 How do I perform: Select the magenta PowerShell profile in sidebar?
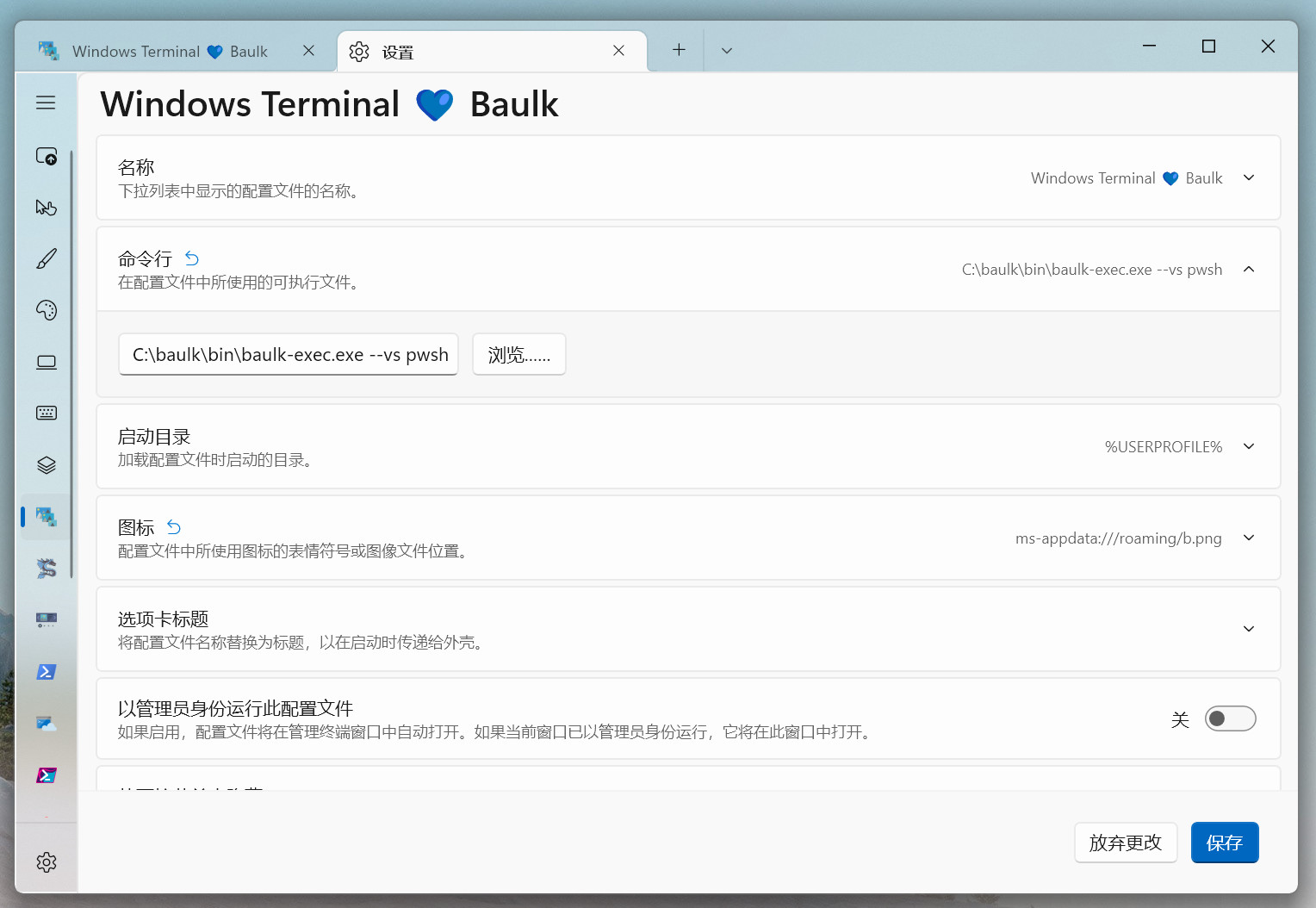point(46,775)
